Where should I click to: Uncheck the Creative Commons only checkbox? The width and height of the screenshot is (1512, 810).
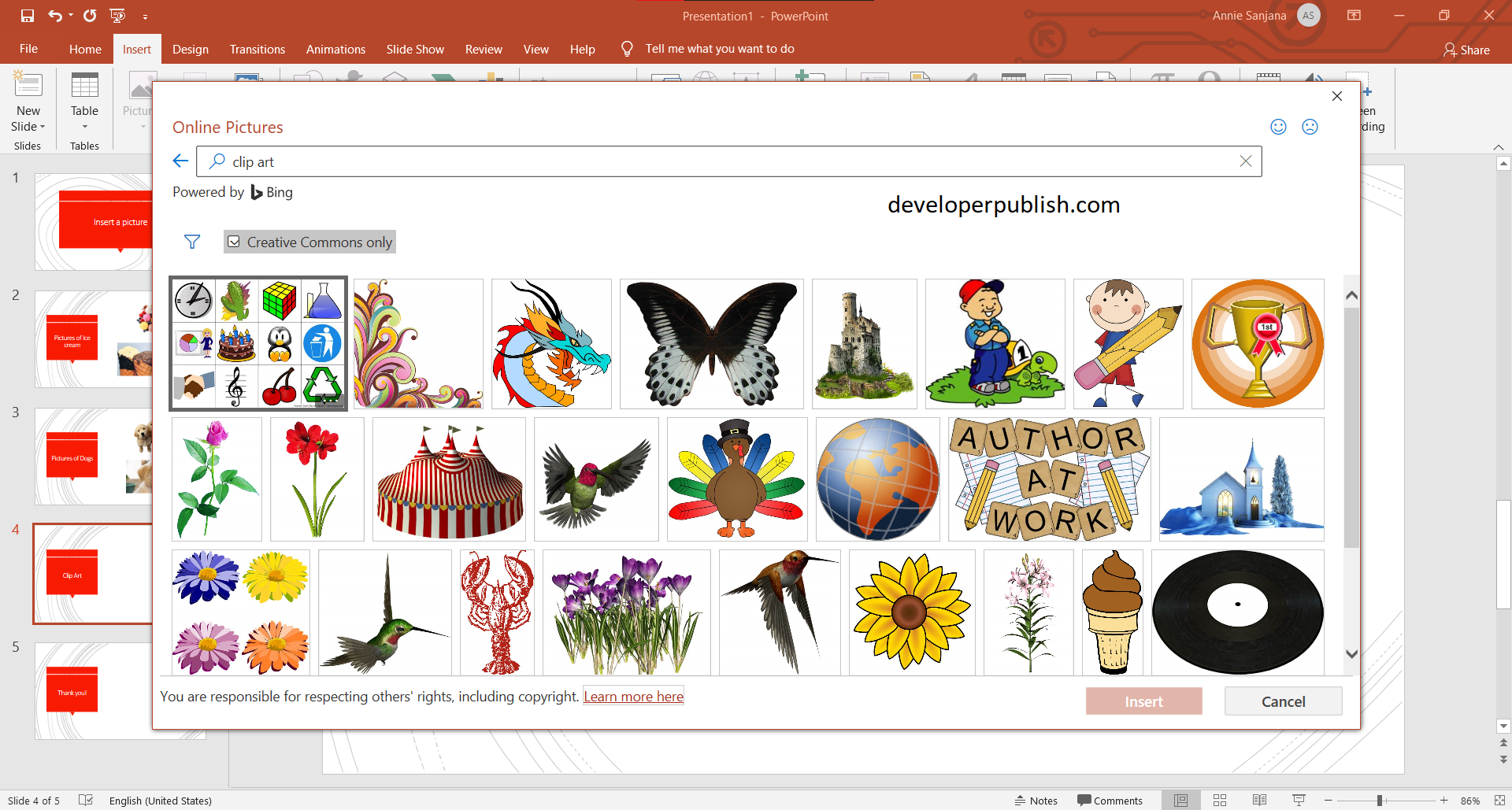tap(234, 242)
